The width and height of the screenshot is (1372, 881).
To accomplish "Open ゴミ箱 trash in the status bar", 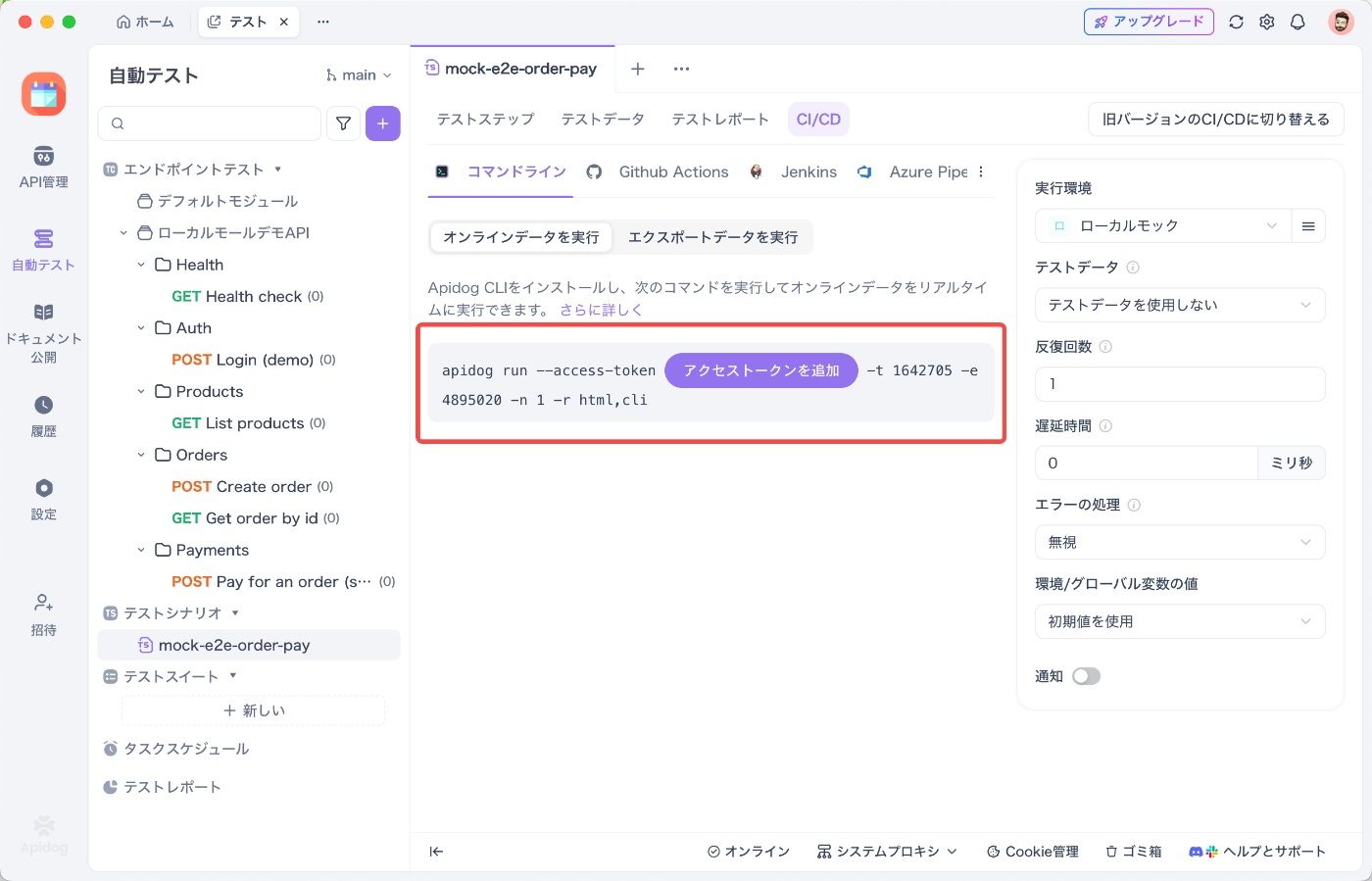I will point(1134,852).
